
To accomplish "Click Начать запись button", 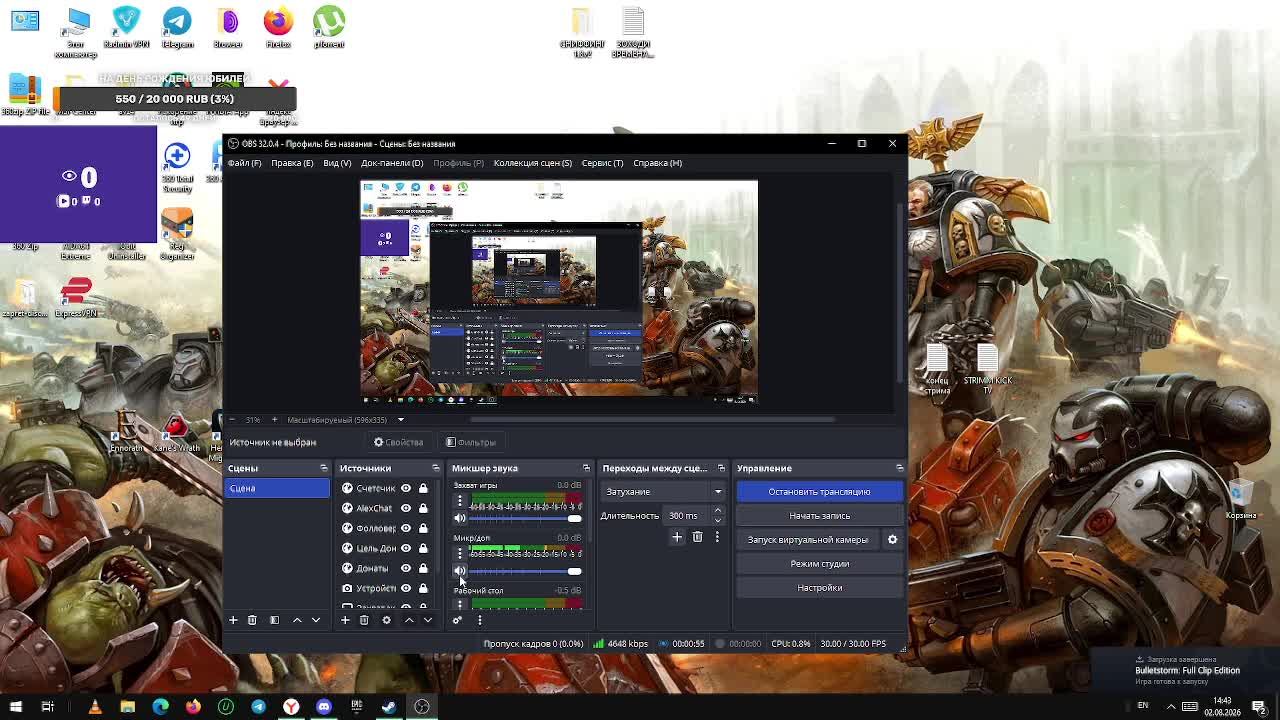I will pos(820,516).
